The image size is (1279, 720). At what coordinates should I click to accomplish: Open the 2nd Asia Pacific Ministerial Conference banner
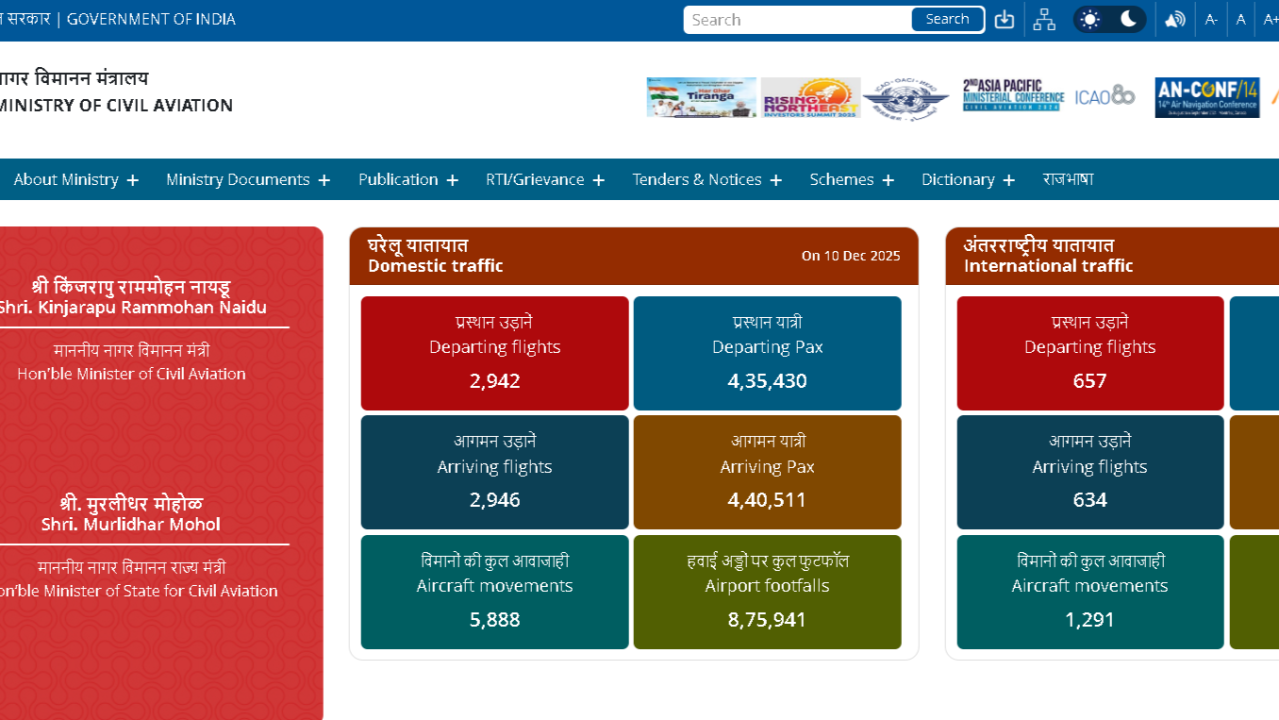[x=1014, y=97]
